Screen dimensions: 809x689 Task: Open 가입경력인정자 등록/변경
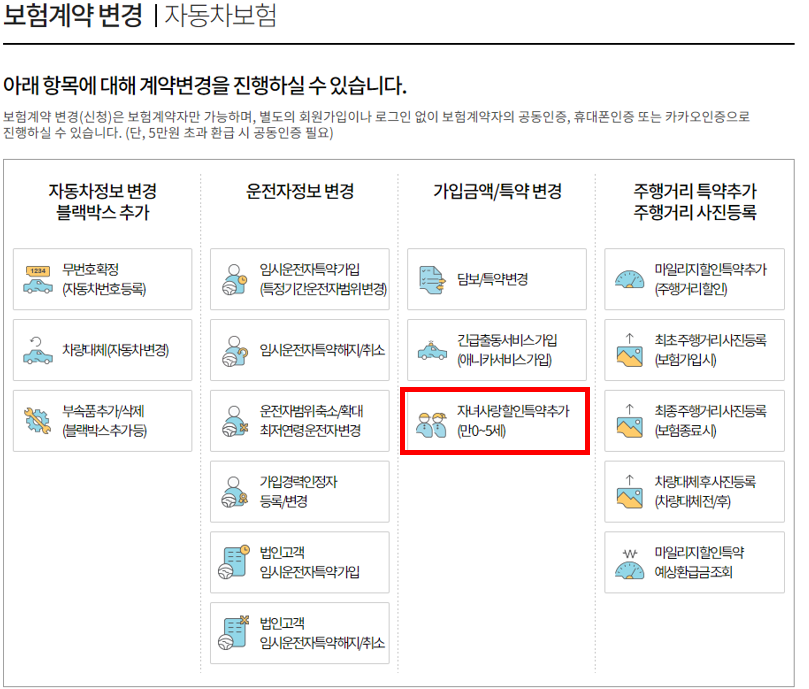300,491
